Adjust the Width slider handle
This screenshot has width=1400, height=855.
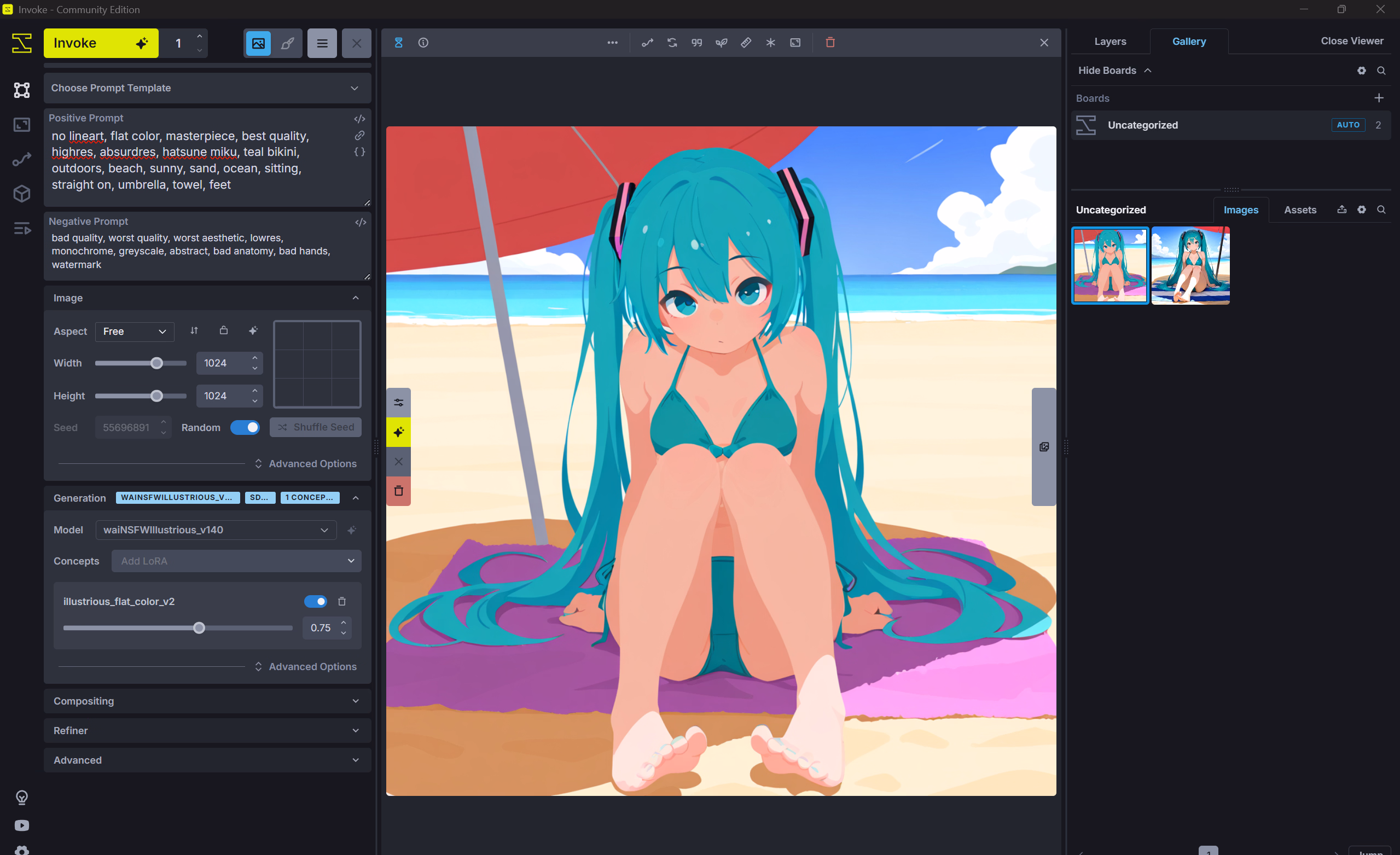[157, 363]
